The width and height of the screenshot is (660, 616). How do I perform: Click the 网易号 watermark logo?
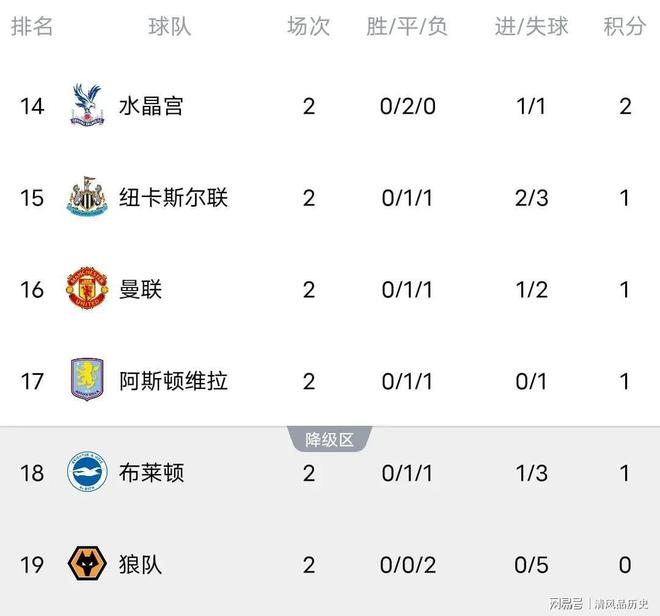[564, 602]
